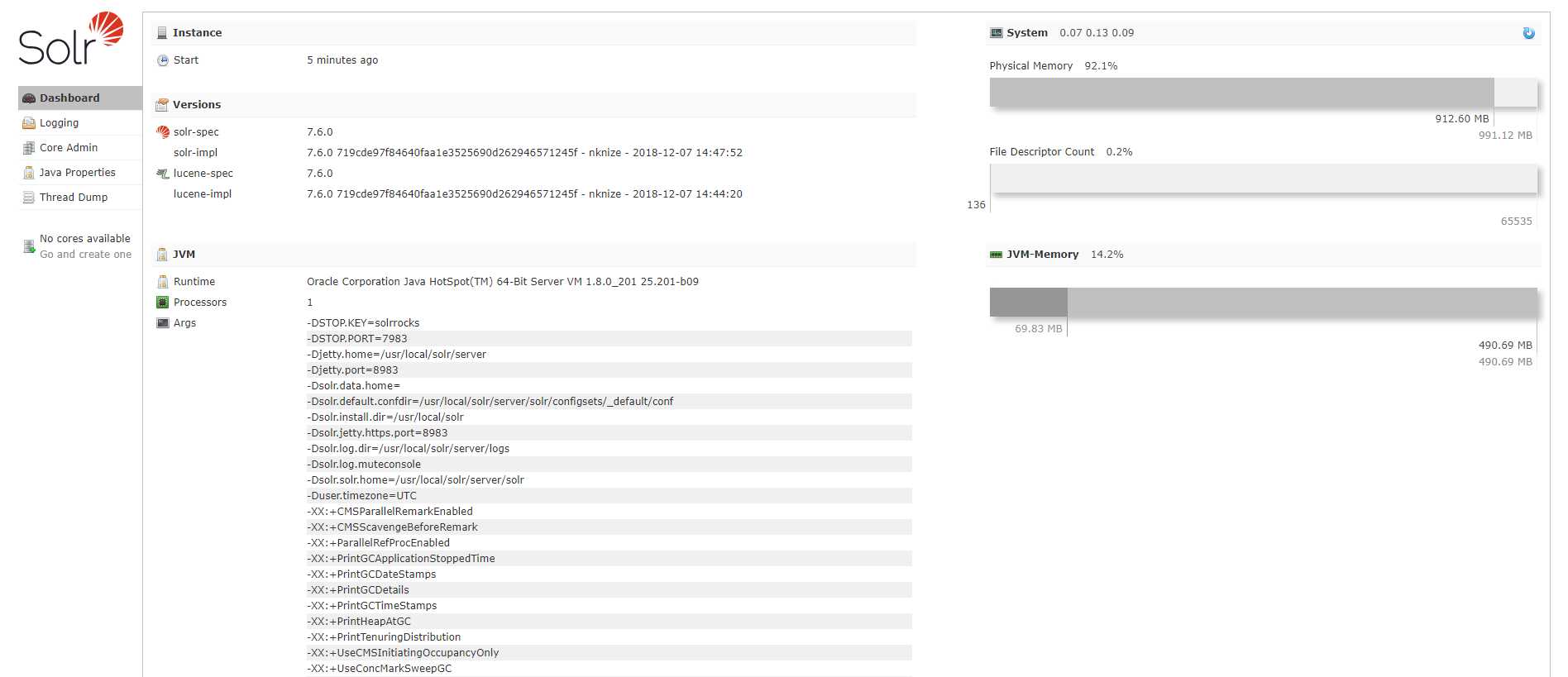Image resolution: width=1568 pixels, height=677 pixels.
Task: Click the Instance section server icon
Action: pyautogui.click(x=162, y=33)
